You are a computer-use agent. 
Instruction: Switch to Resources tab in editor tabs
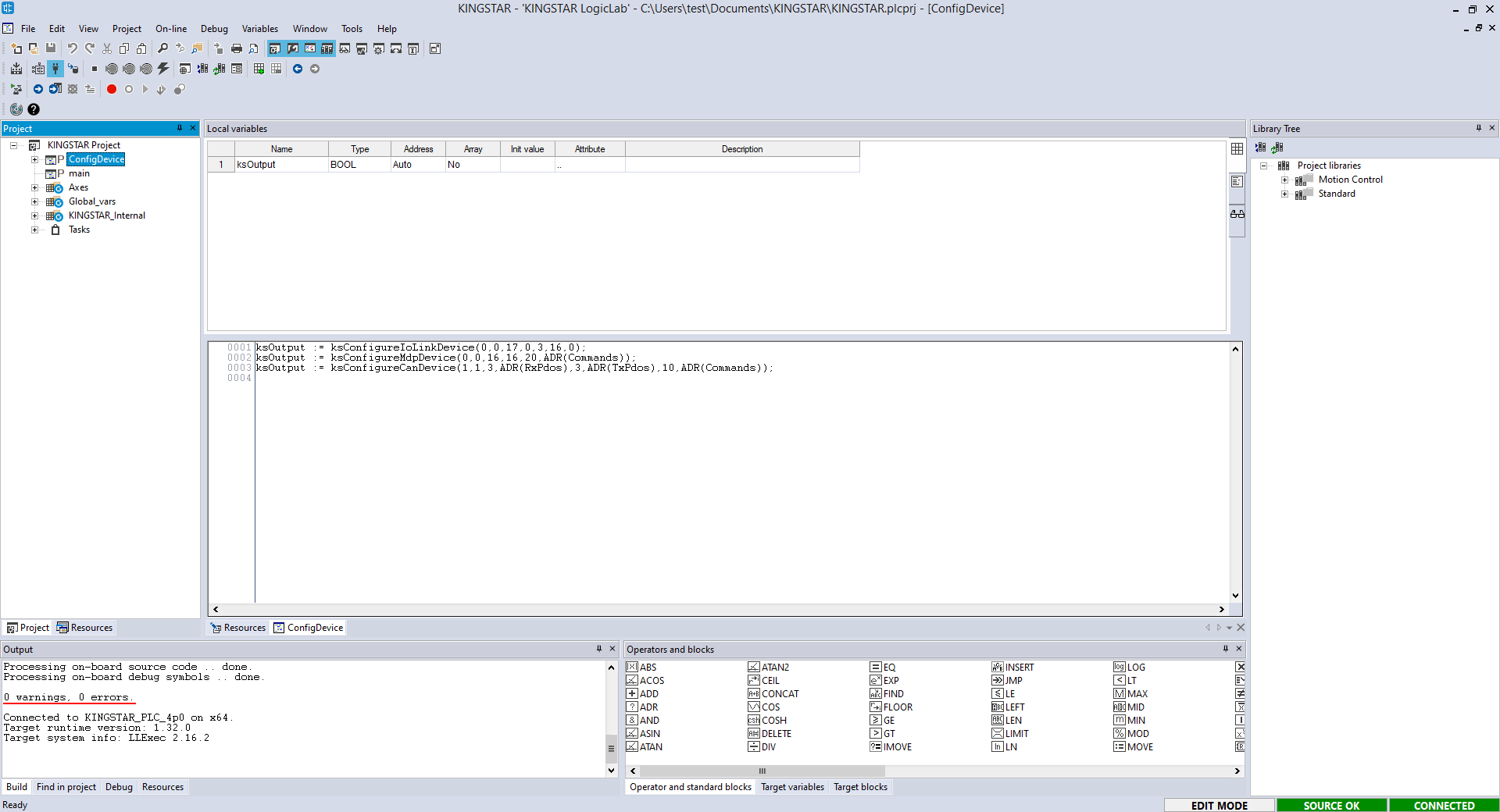(238, 628)
